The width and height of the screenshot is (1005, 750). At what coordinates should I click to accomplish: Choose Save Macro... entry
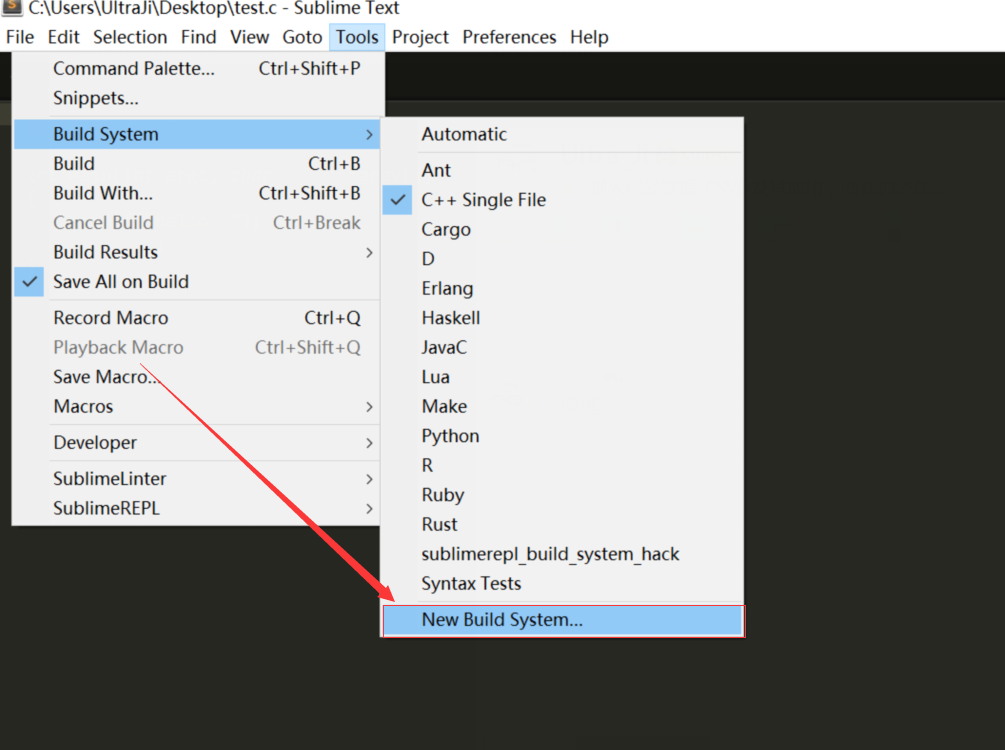197,377
